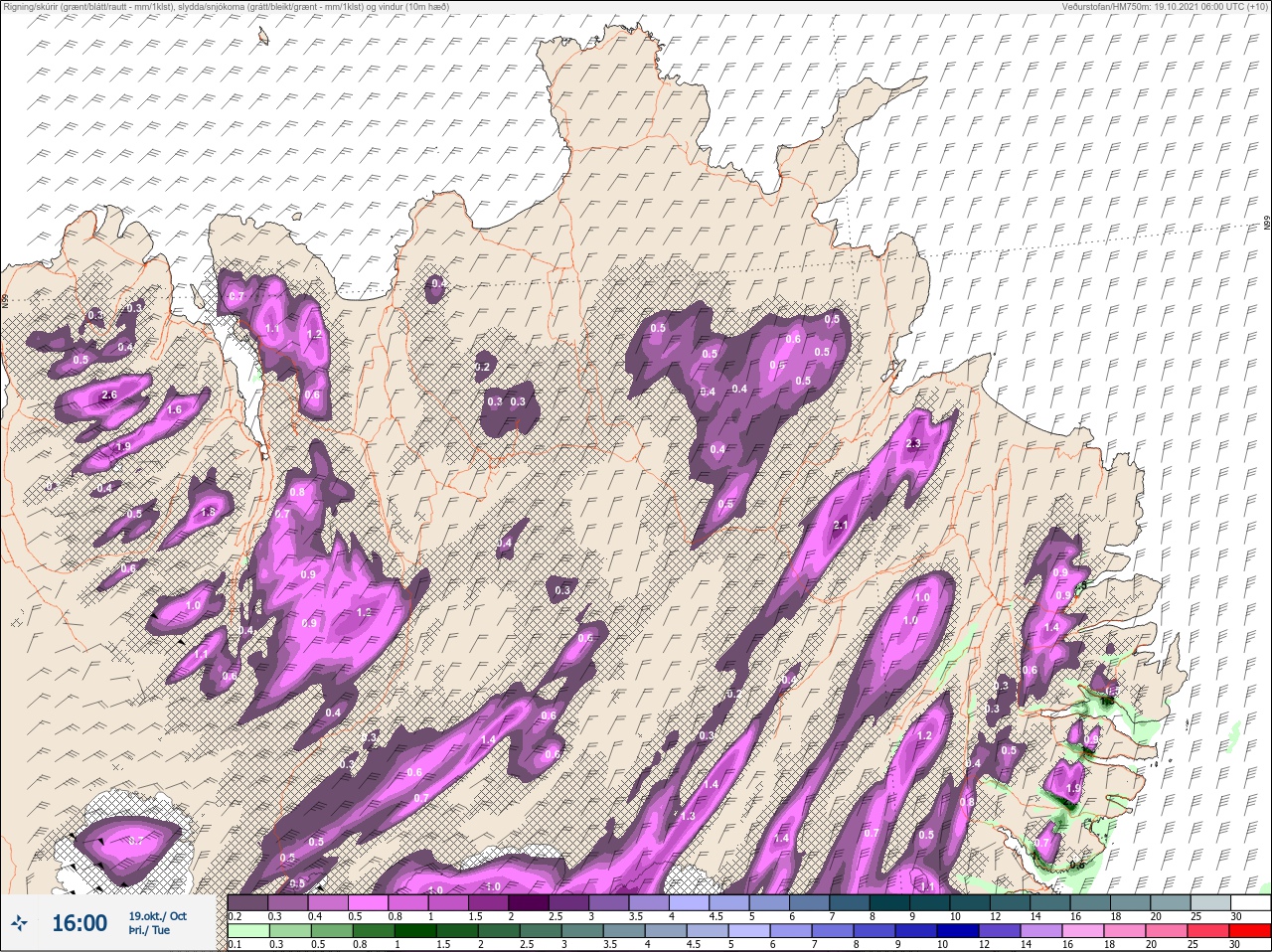The height and width of the screenshot is (952, 1272).
Task: Click the 16:00 forecast time label
Action: [79, 923]
